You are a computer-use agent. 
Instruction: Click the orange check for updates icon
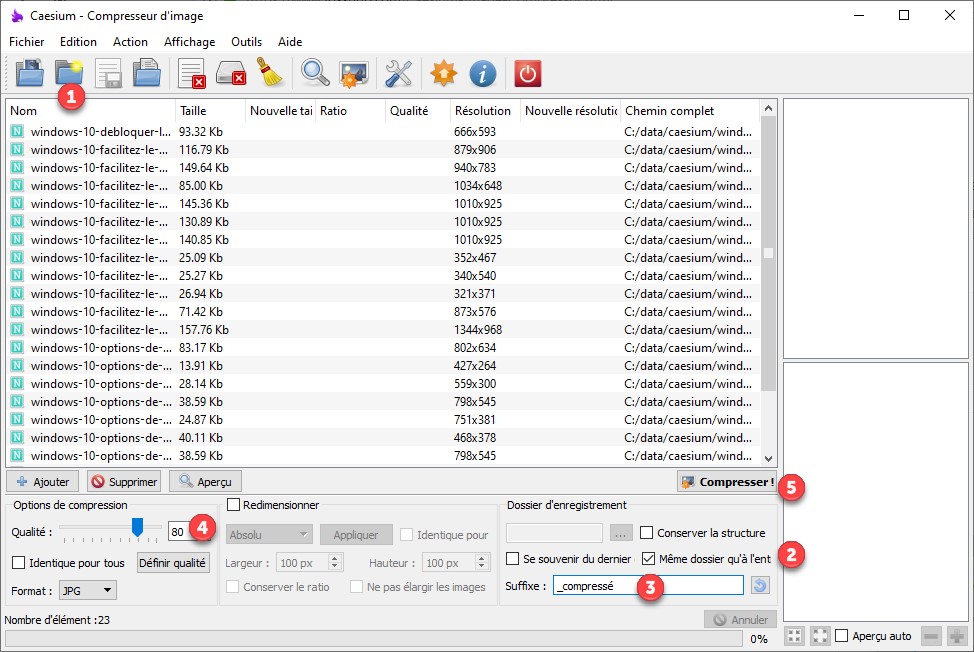click(x=444, y=73)
